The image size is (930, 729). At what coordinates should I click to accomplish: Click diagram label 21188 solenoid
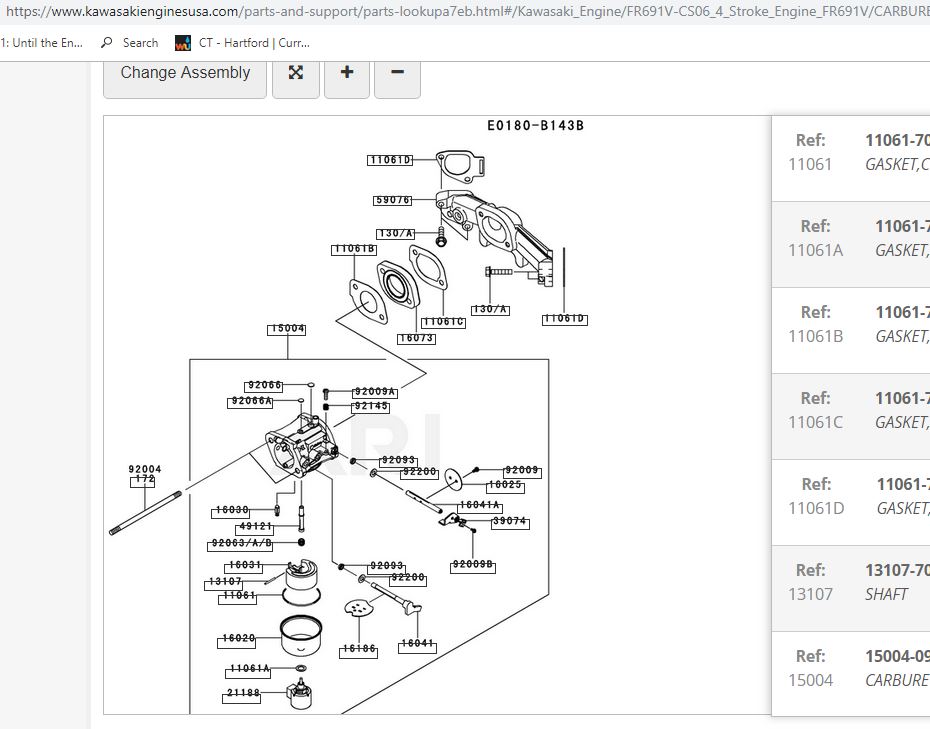tap(242, 694)
